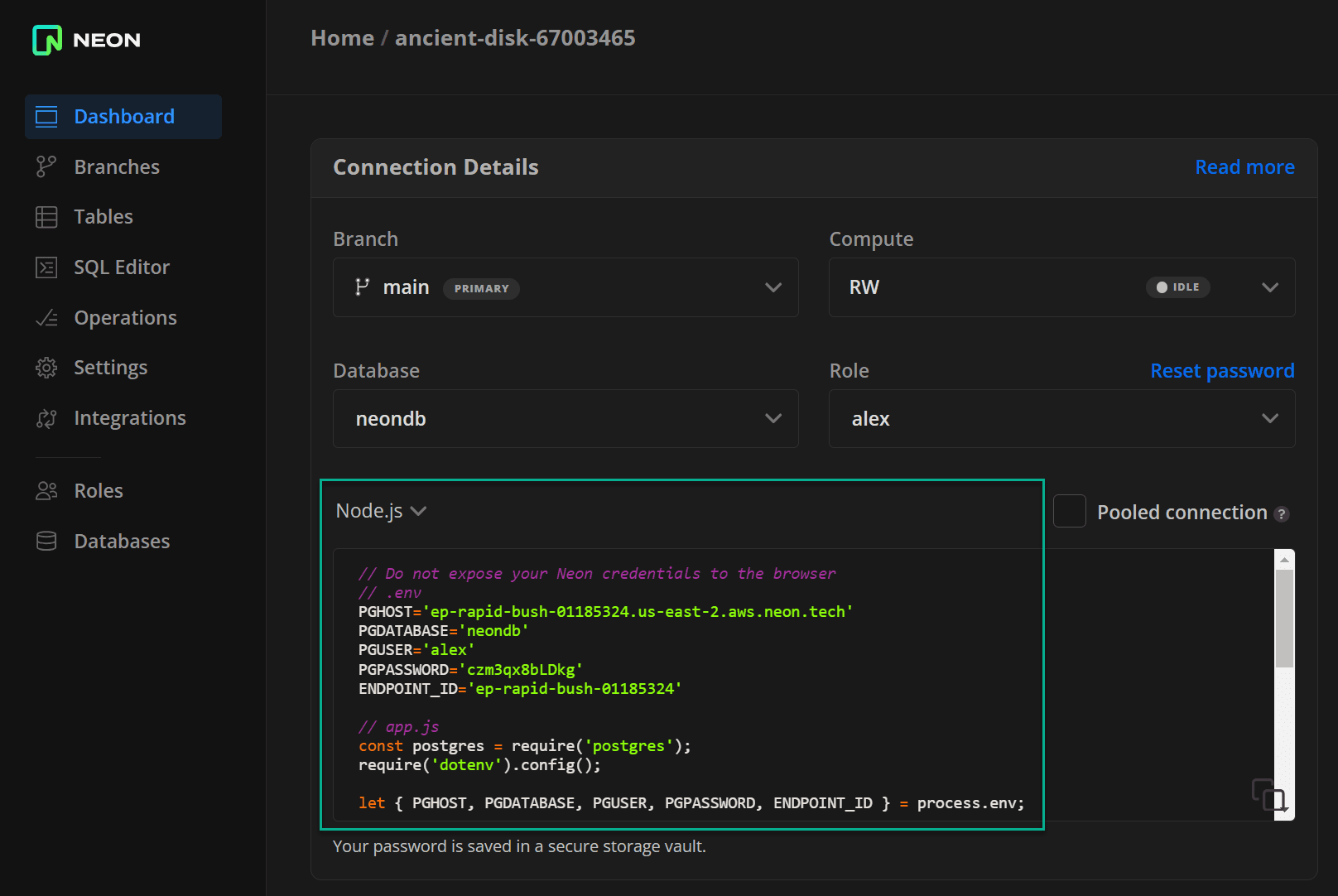Open Operations from the sidebar icon
The image size is (1338, 896).
46,317
